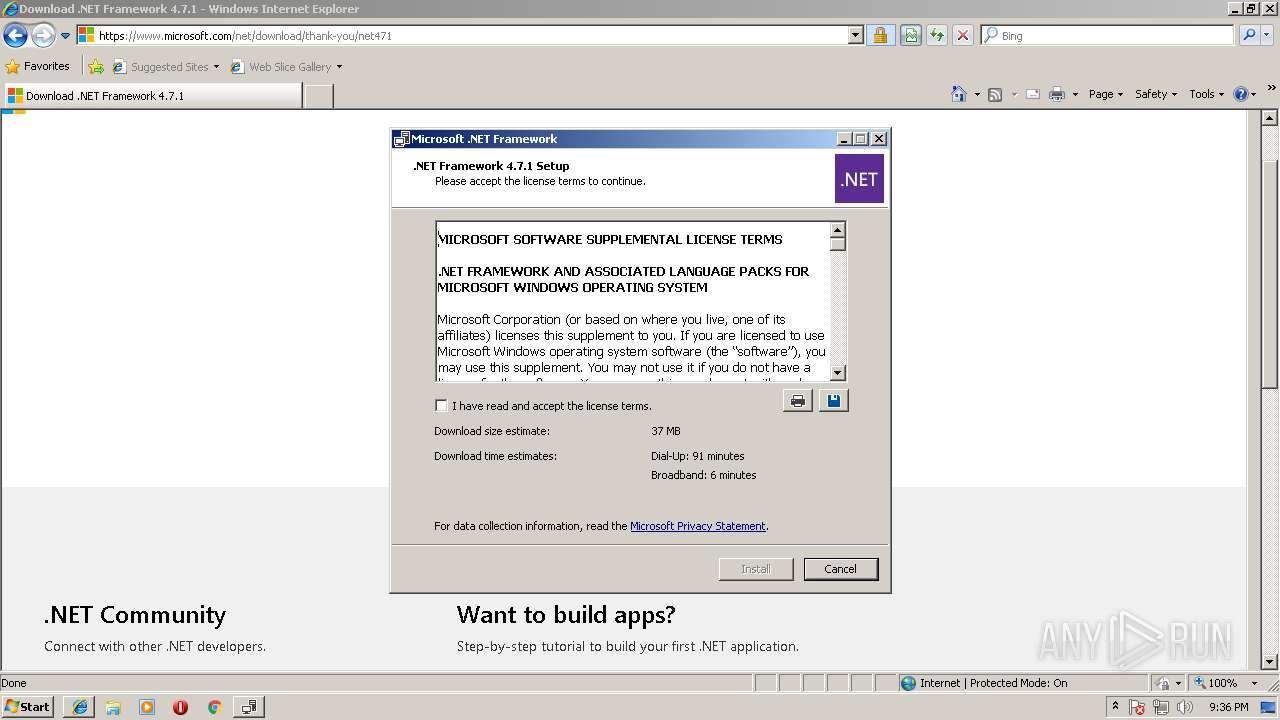Open the Page menu

[1106, 94]
